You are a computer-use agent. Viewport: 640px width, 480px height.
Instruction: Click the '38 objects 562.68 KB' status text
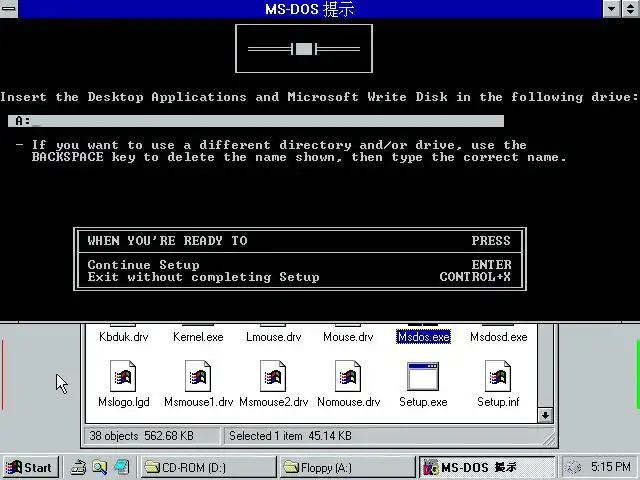pos(142,436)
